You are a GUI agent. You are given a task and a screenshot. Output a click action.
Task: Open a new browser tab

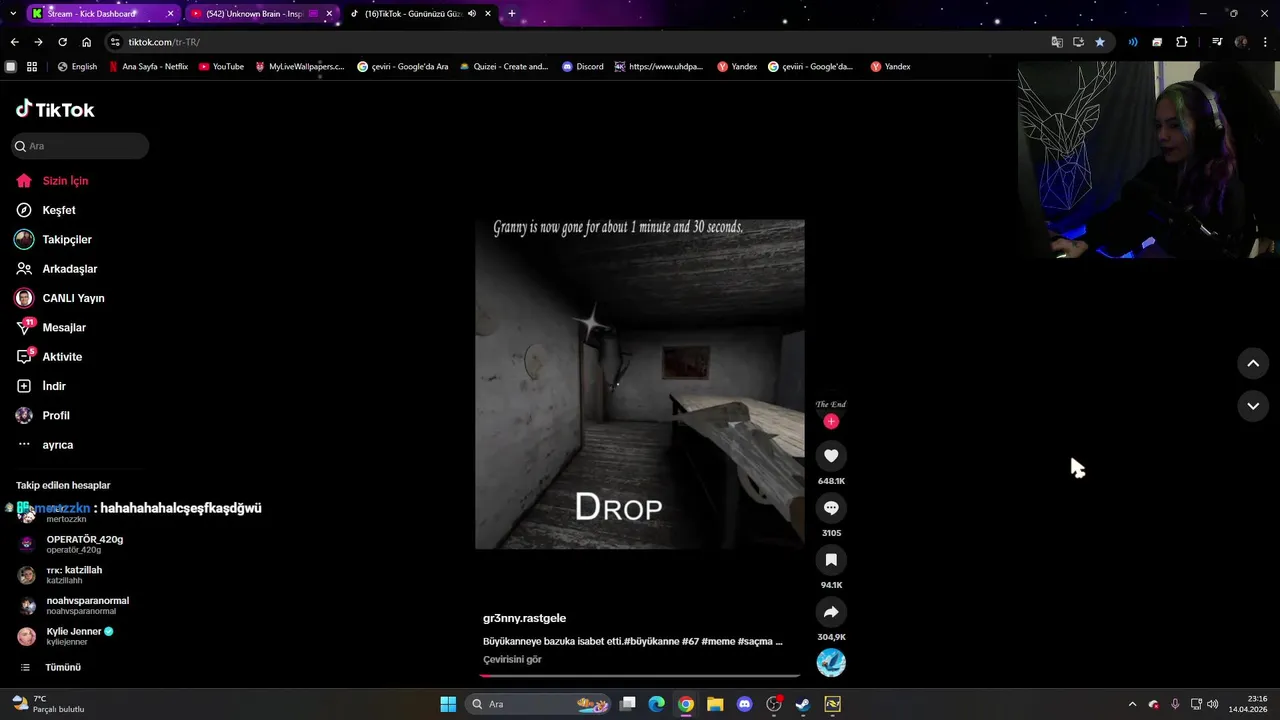coord(512,14)
